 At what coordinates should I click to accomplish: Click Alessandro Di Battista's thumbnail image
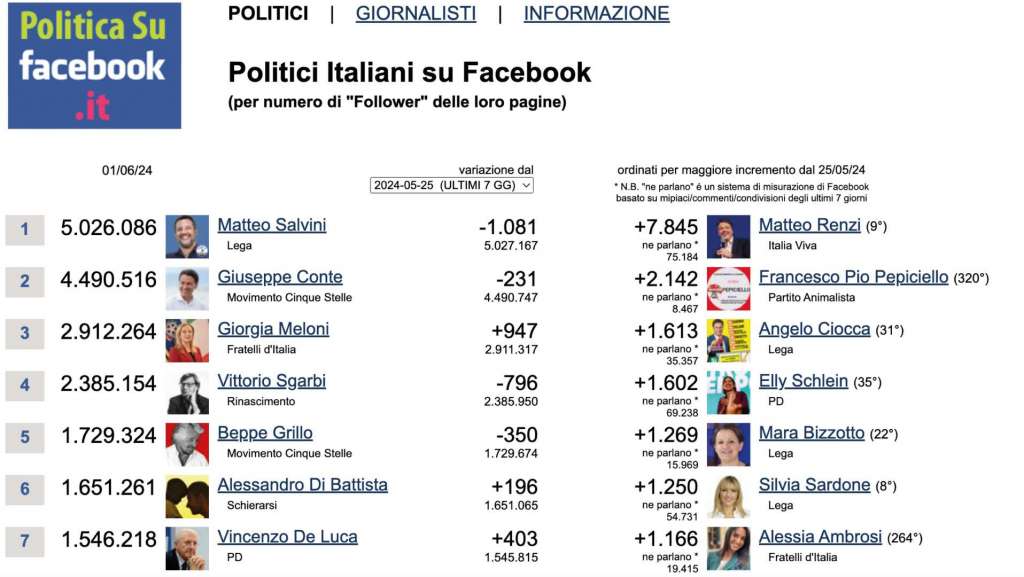(187, 497)
